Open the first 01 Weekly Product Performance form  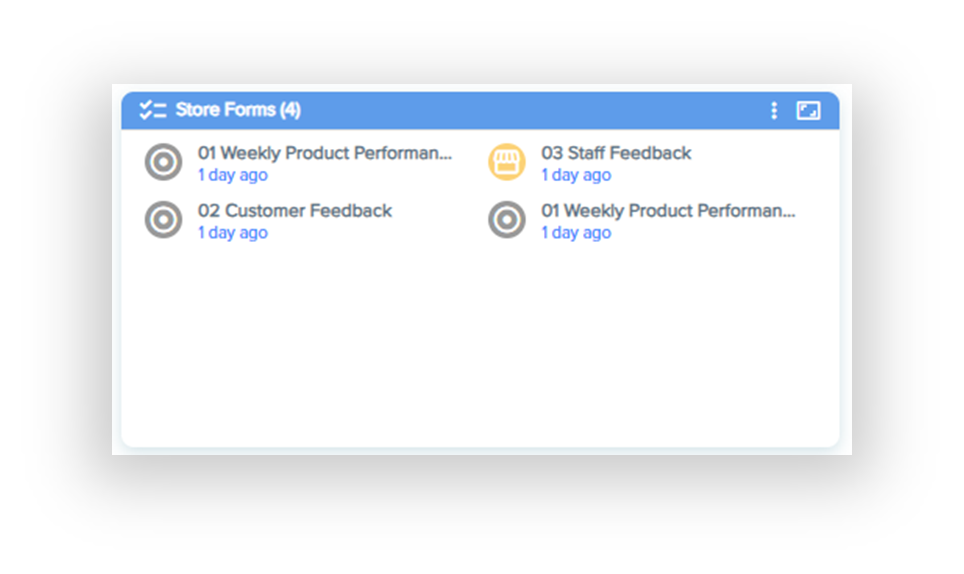pos(324,153)
